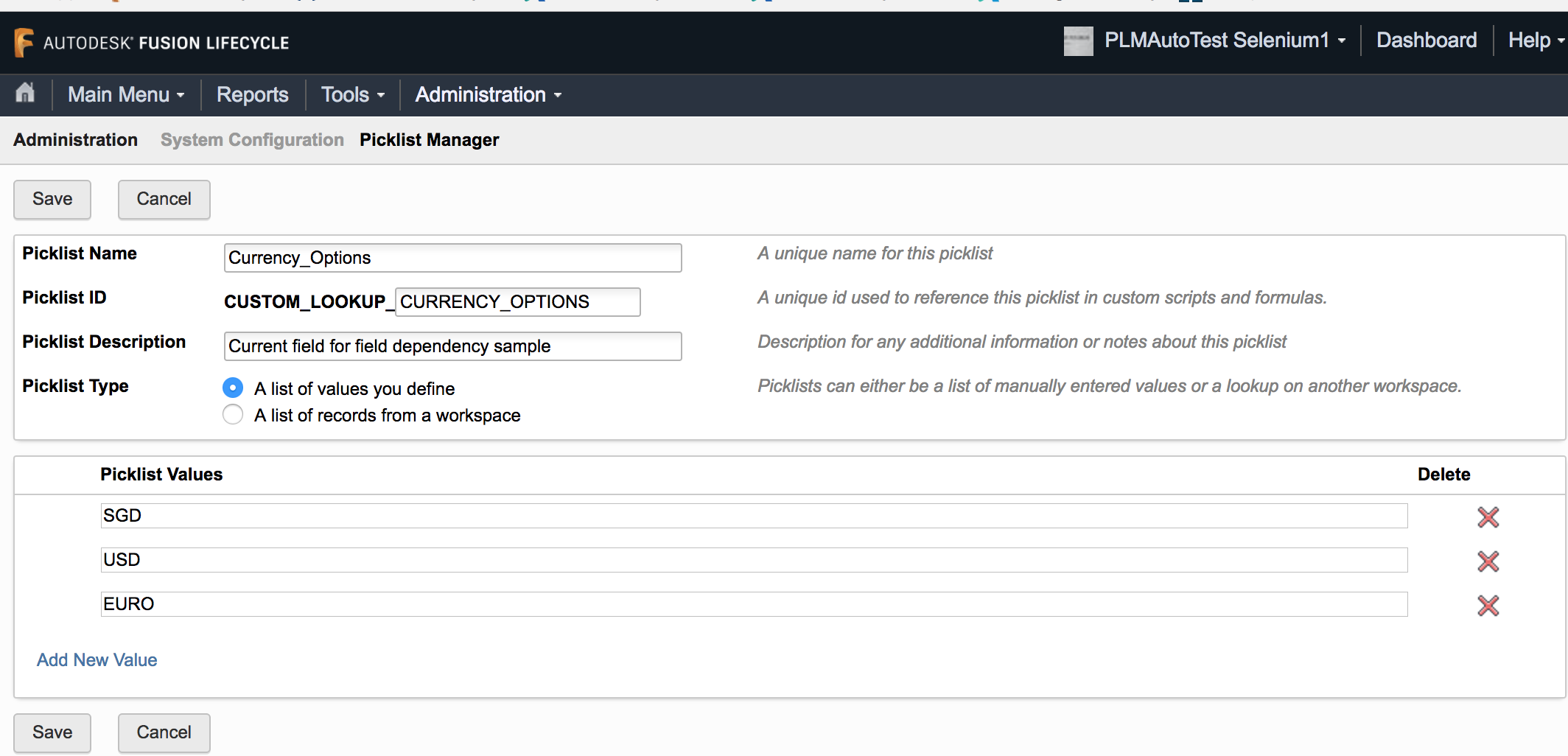Click the user avatar thumbnail
This screenshot has width=1568, height=756.
coord(1078,41)
